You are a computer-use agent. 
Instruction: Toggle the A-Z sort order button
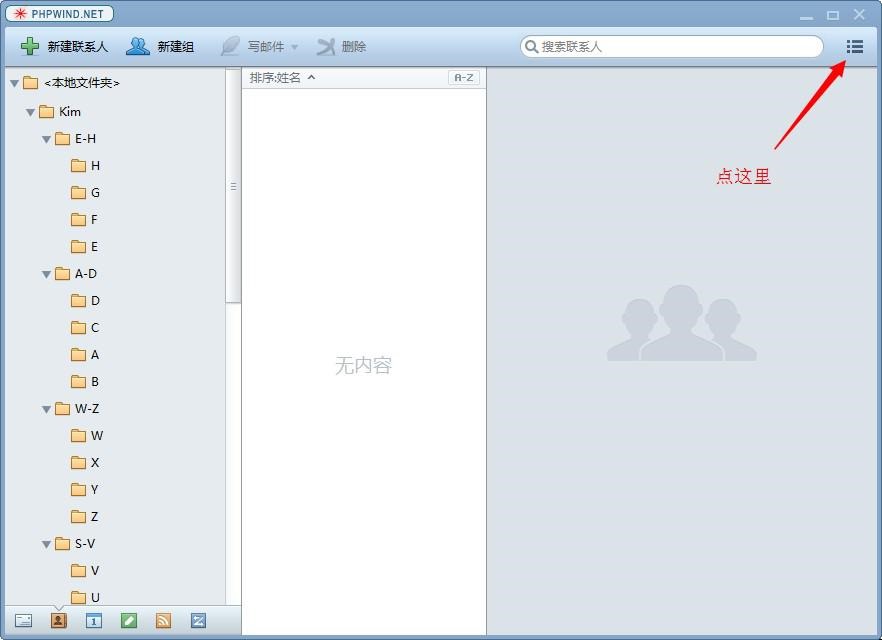click(464, 78)
